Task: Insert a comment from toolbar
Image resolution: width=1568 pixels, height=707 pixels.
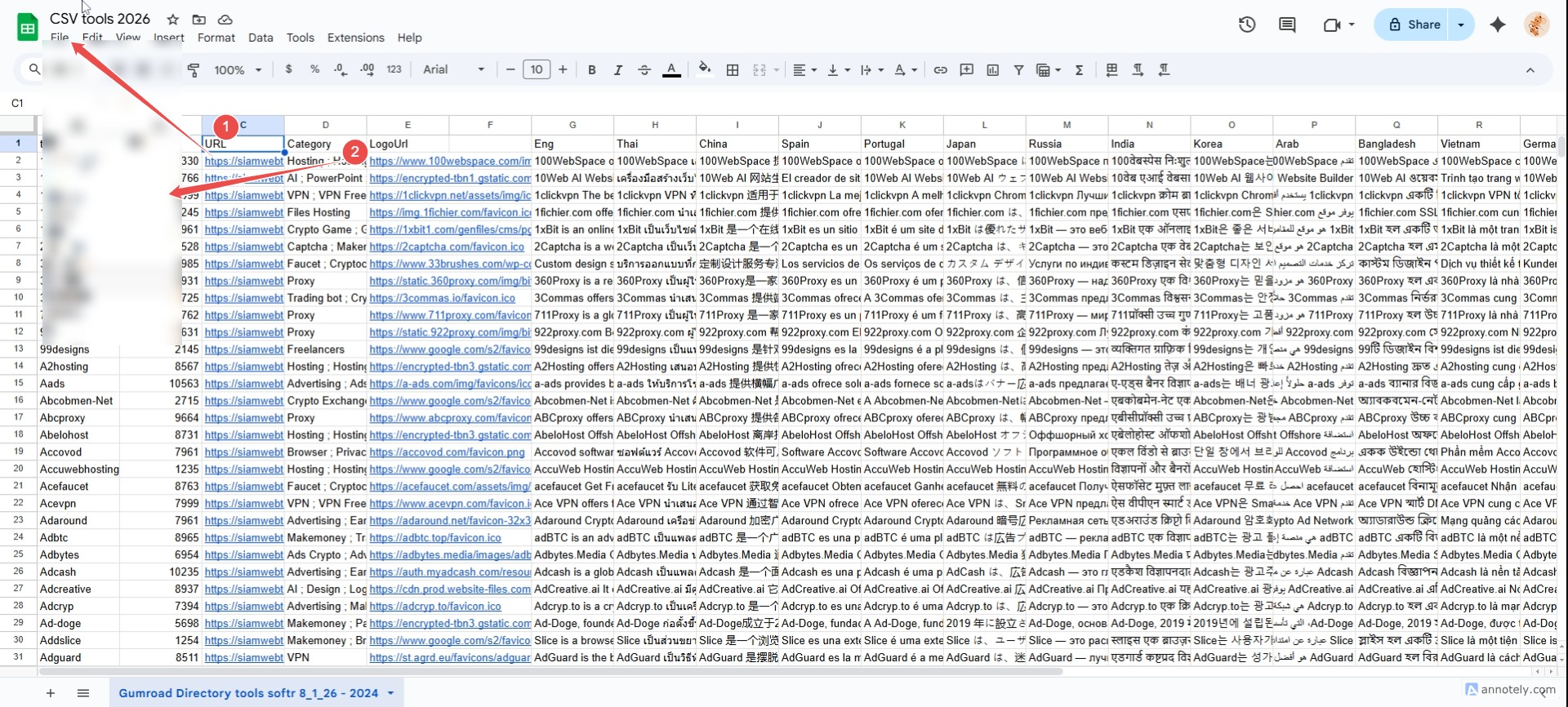Action: pos(966,69)
